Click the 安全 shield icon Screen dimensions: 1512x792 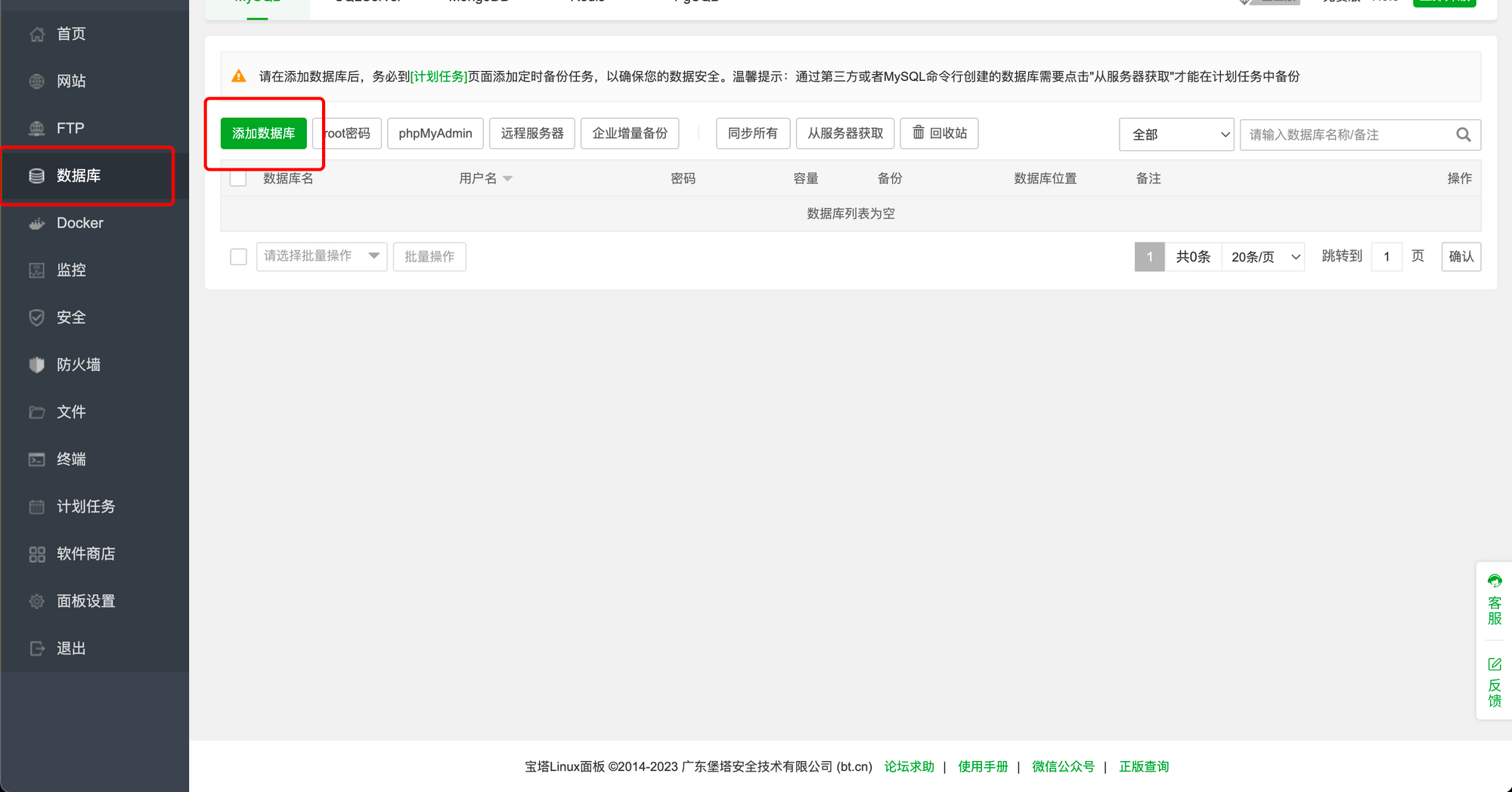[x=36, y=317]
